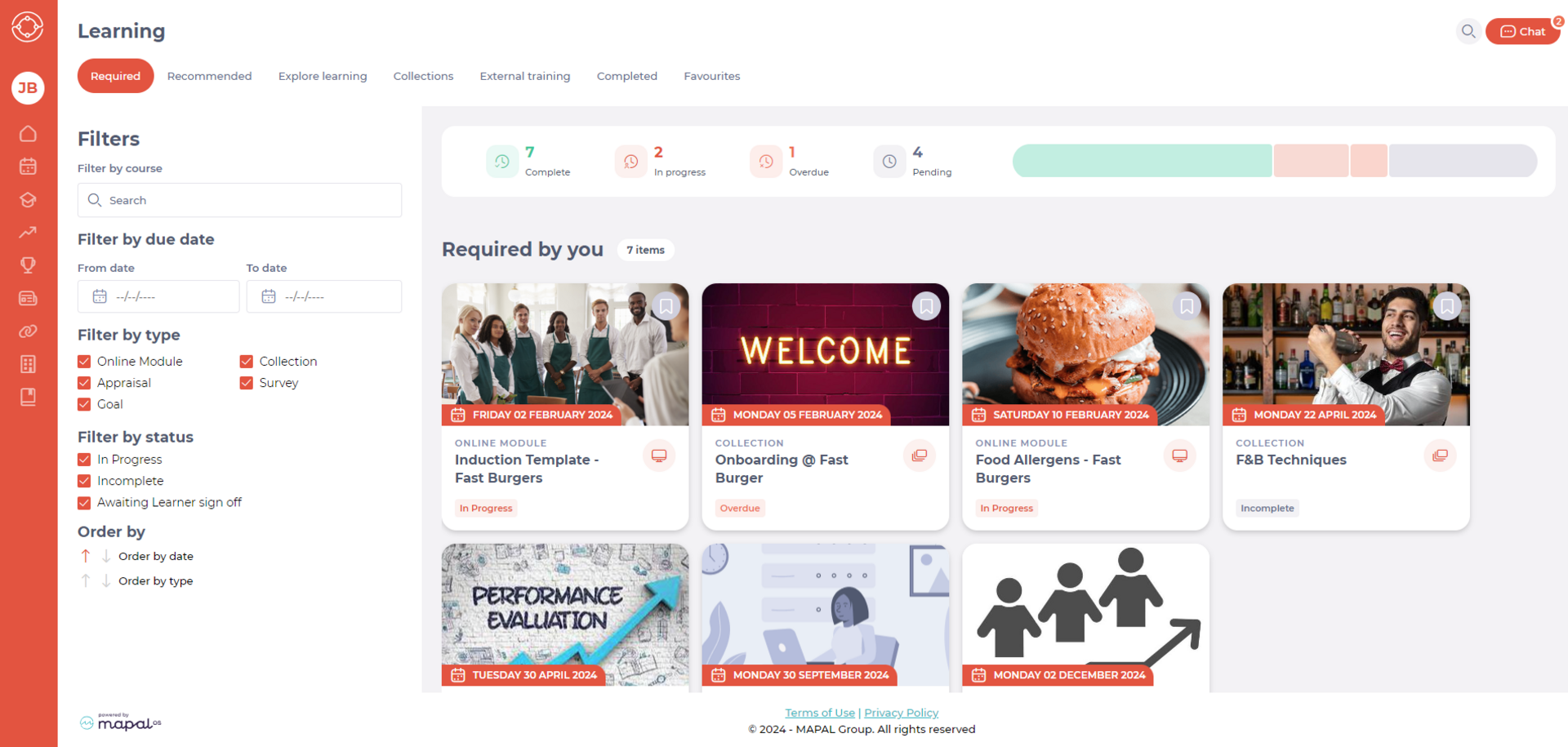Uncheck the Online Module filter
Viewport: 1568px width, 747px height.
(x=84, y=361)
